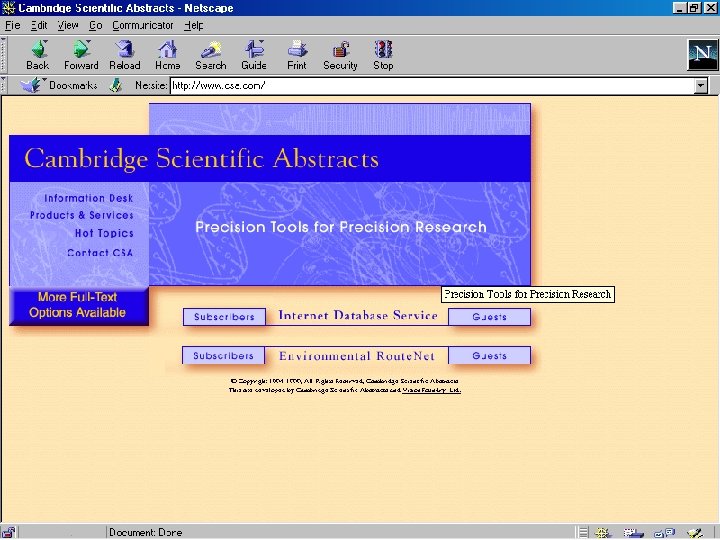Click More Full-Text Options Available banner
Viewport: 720px width, 540px height.
pos(79,305)
